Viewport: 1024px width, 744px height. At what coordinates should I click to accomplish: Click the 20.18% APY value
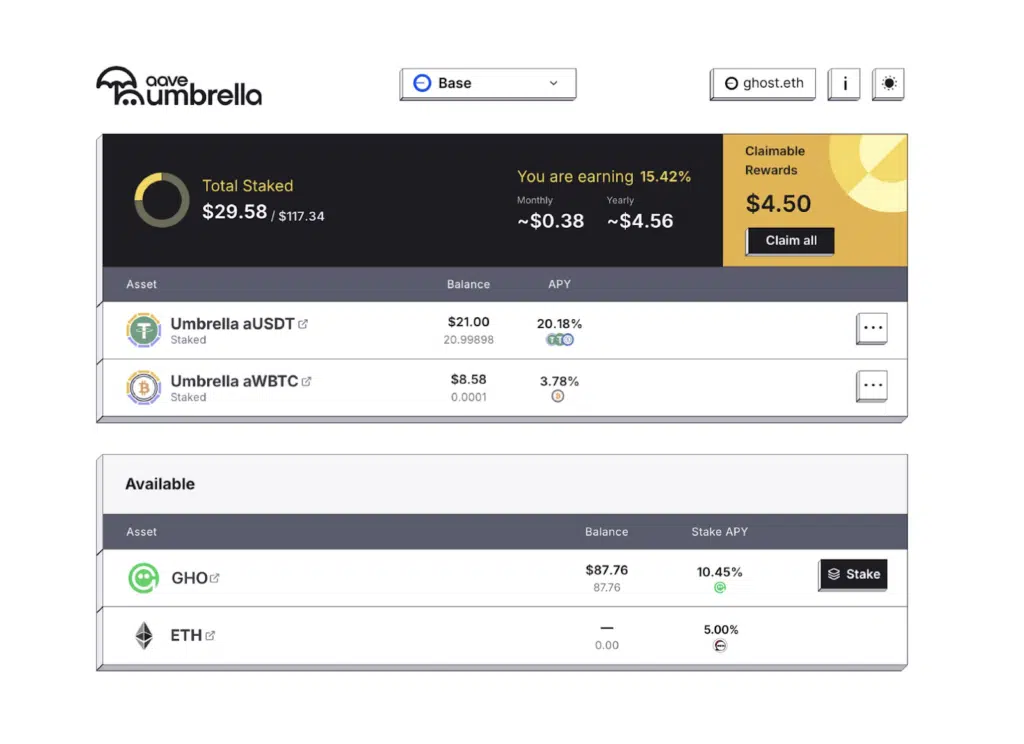(x=559, y=324)
